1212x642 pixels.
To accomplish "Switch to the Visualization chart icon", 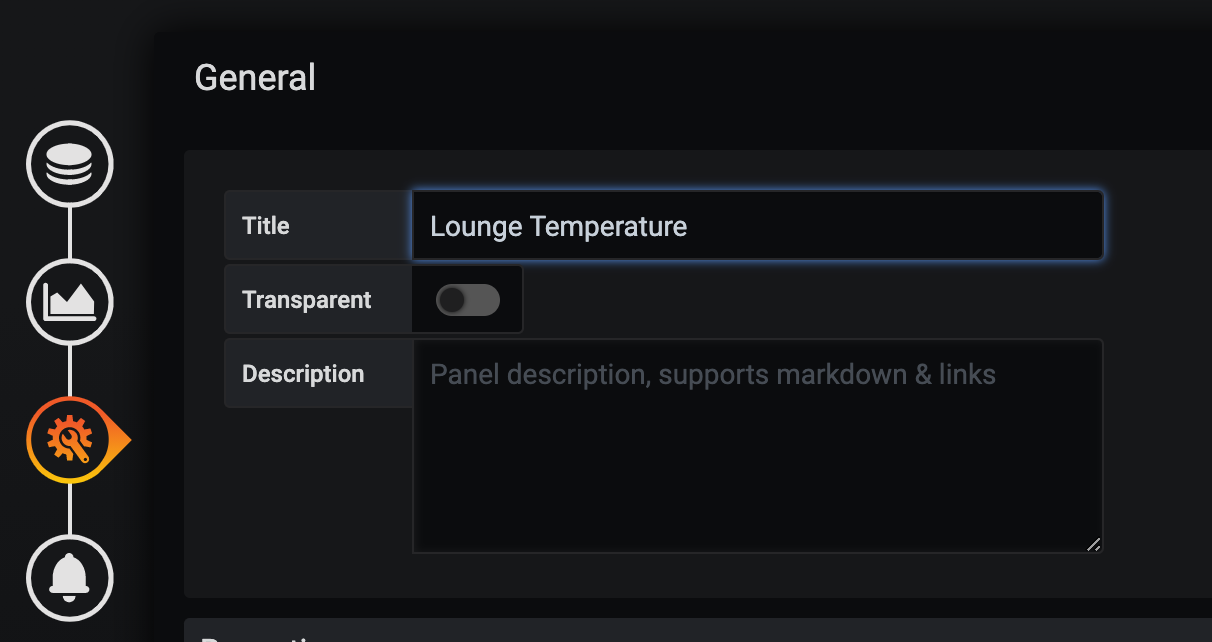I will [70, 302].
